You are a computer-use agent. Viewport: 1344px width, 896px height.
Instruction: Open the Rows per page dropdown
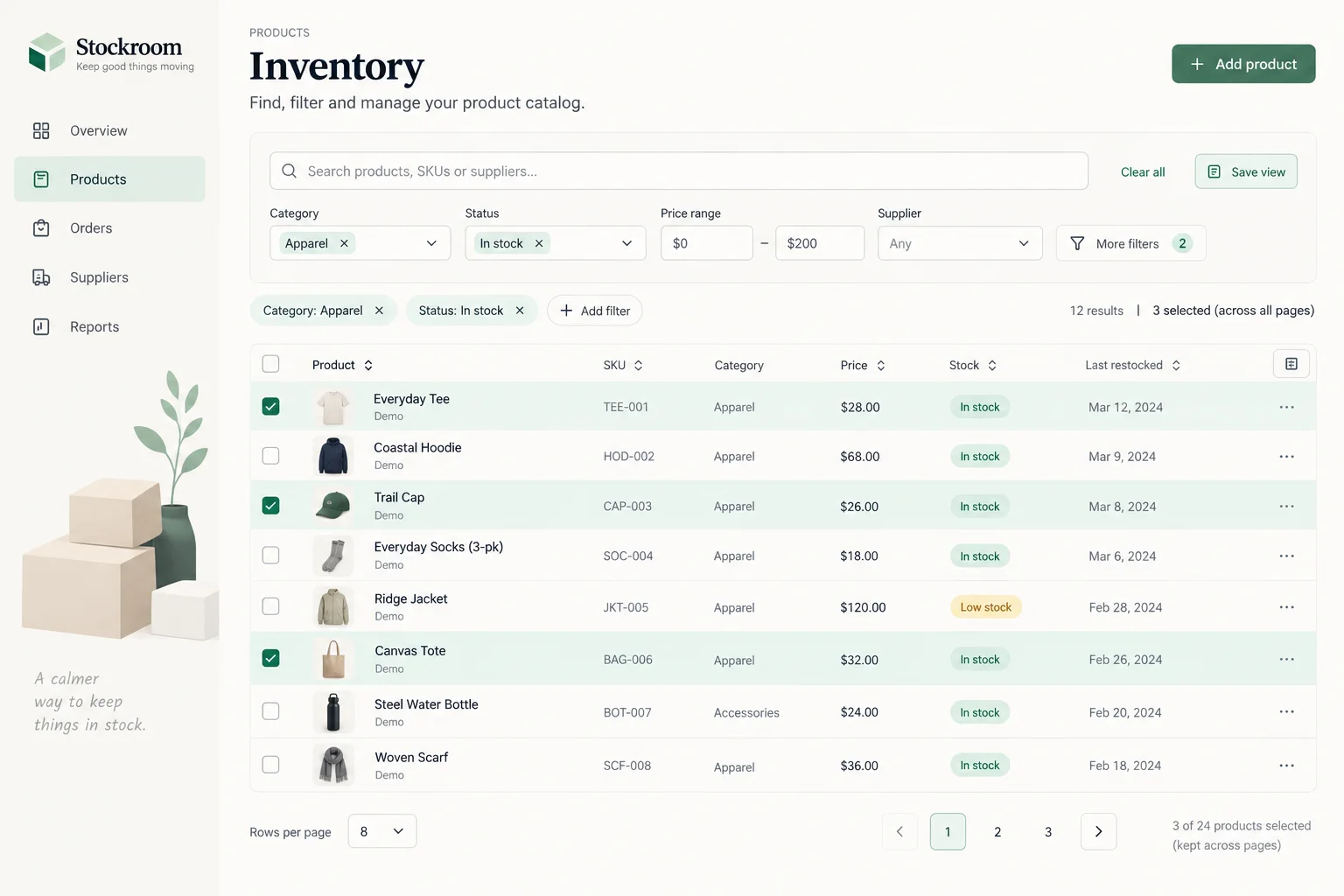coord(382,831)
